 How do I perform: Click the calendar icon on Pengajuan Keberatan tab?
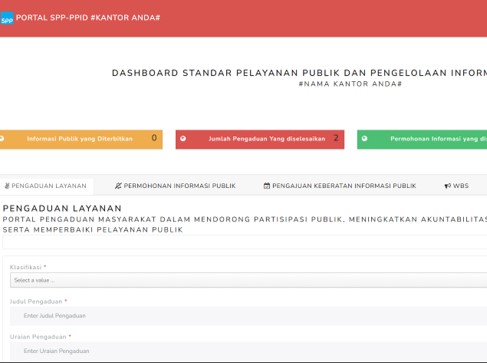[267, 186]
